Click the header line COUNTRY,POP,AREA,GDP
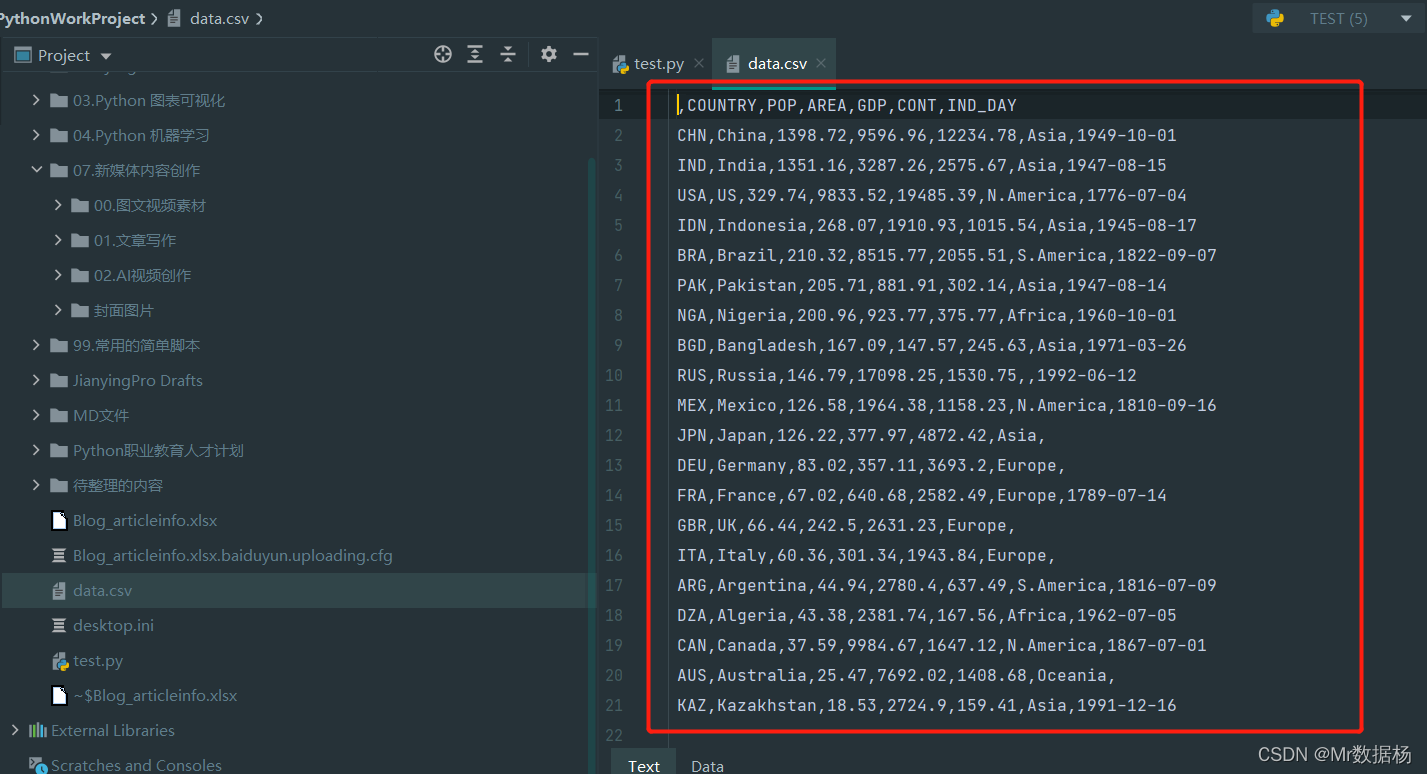The width and height of the screenshot is (1427, 774). tap(847, 105)
